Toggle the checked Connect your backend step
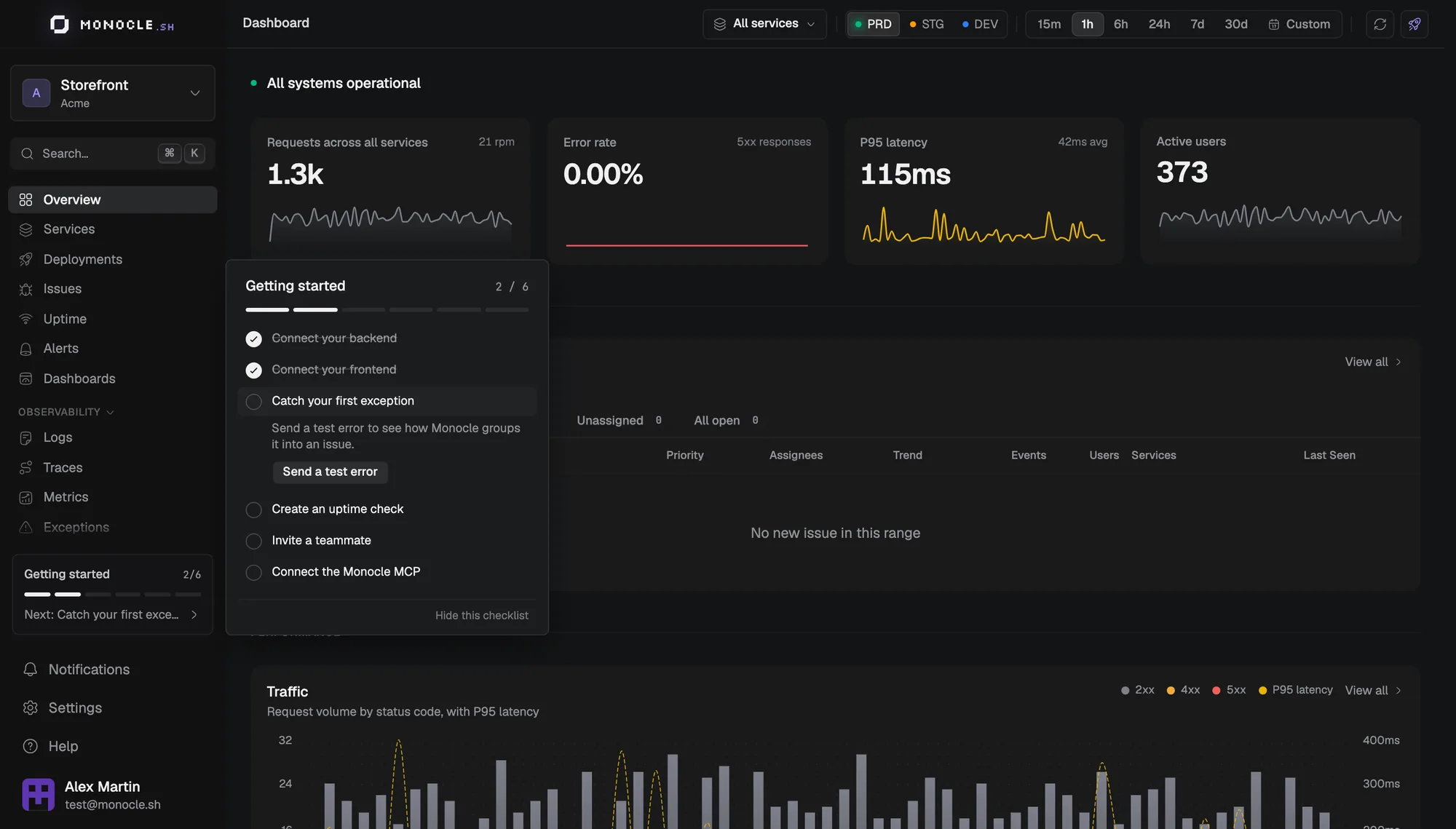 [x=253, y=339]
